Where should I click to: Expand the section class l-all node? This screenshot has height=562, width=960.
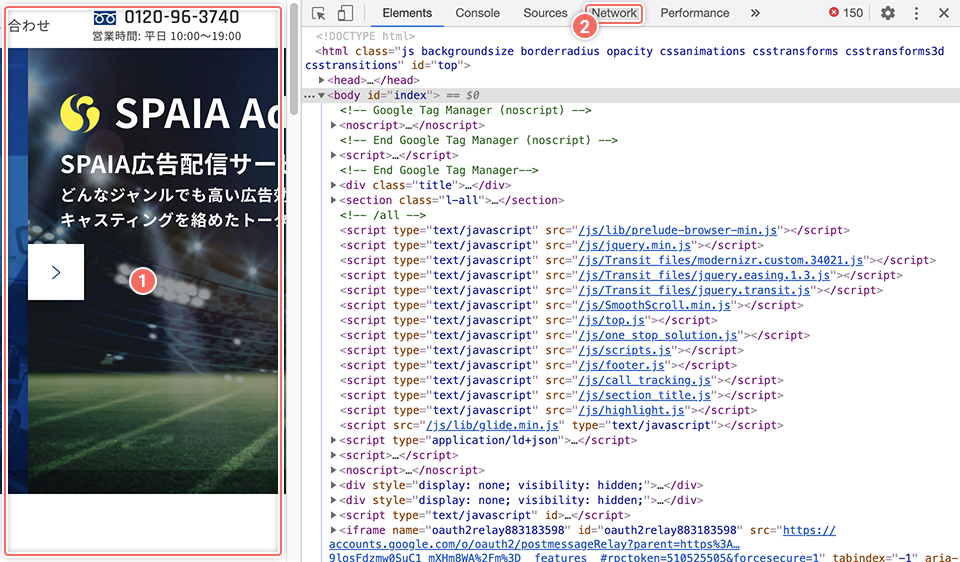tap(334, 200)
